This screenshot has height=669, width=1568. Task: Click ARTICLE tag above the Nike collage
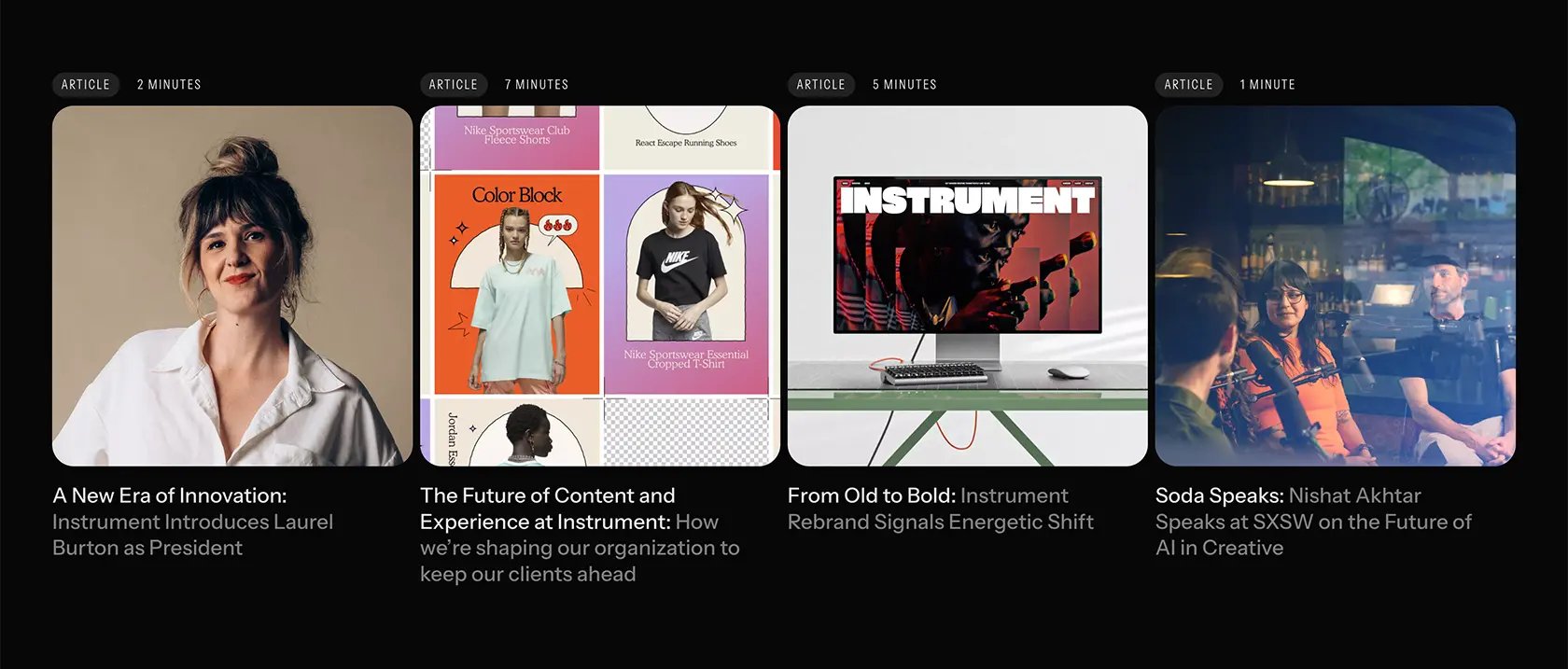454,85
